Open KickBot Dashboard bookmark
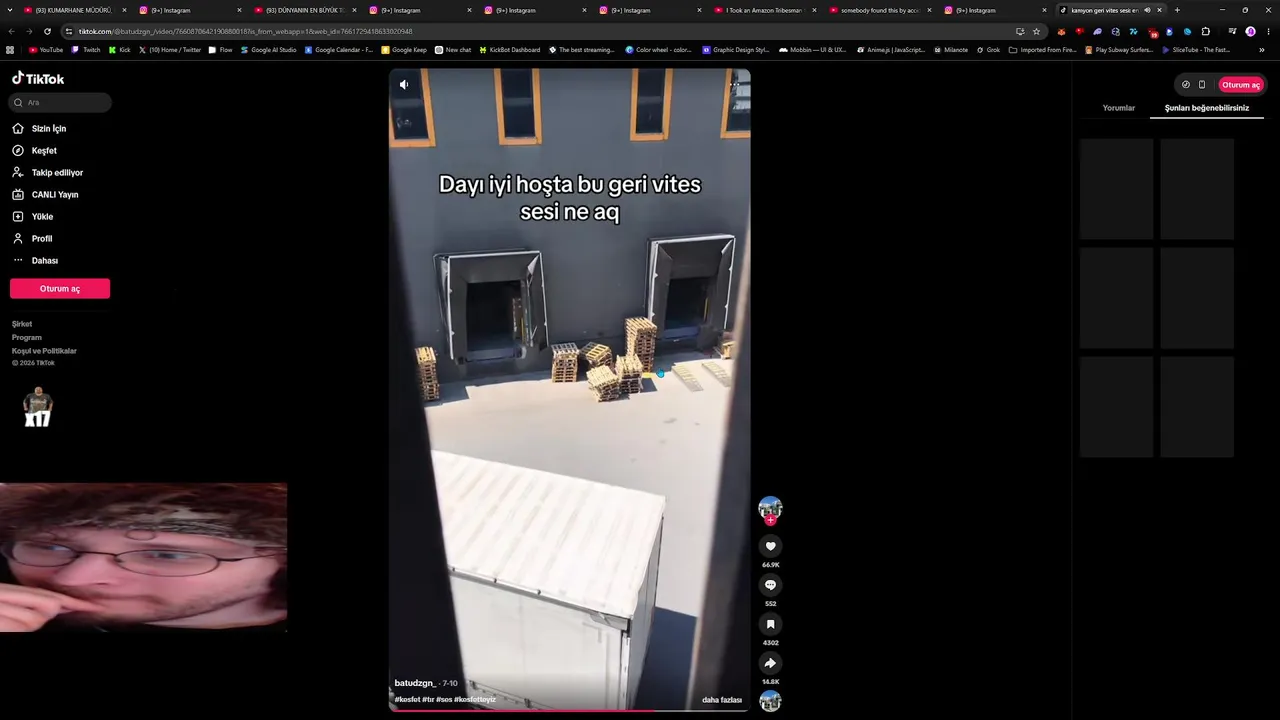The height and width of the screenshot is (720, 1280). pyautogui.click(x=509, y=50)
